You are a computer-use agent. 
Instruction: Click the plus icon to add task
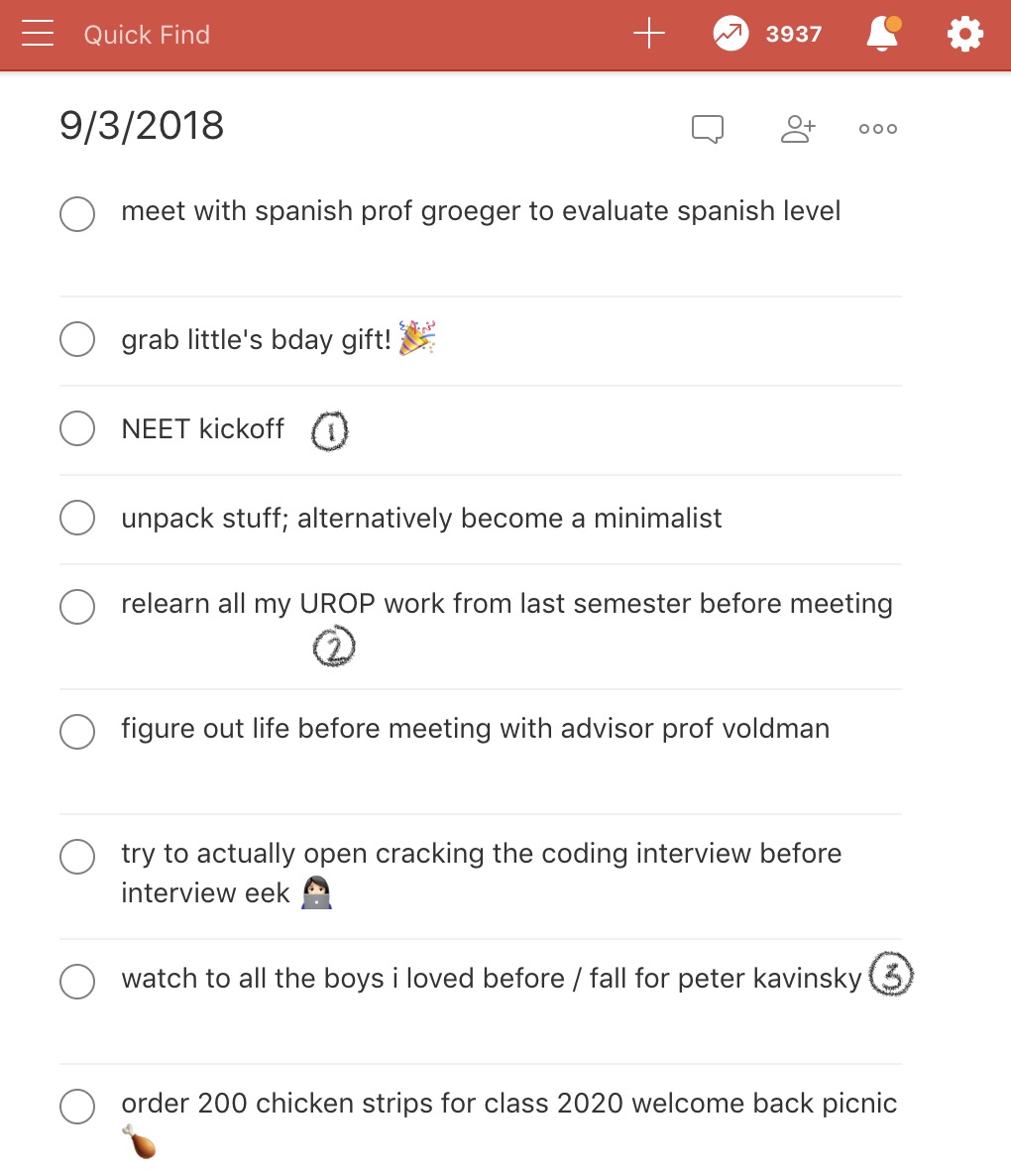tap(649, 34)
